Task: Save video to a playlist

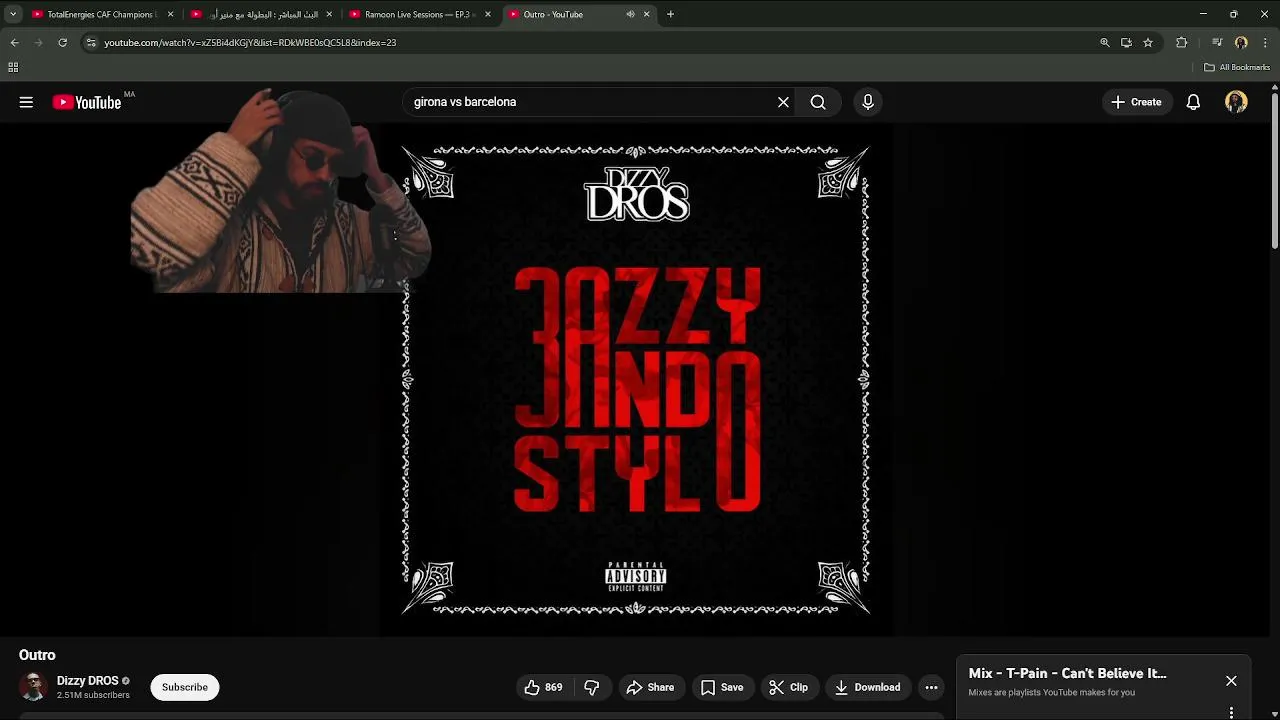Action: tap(722, 687)
